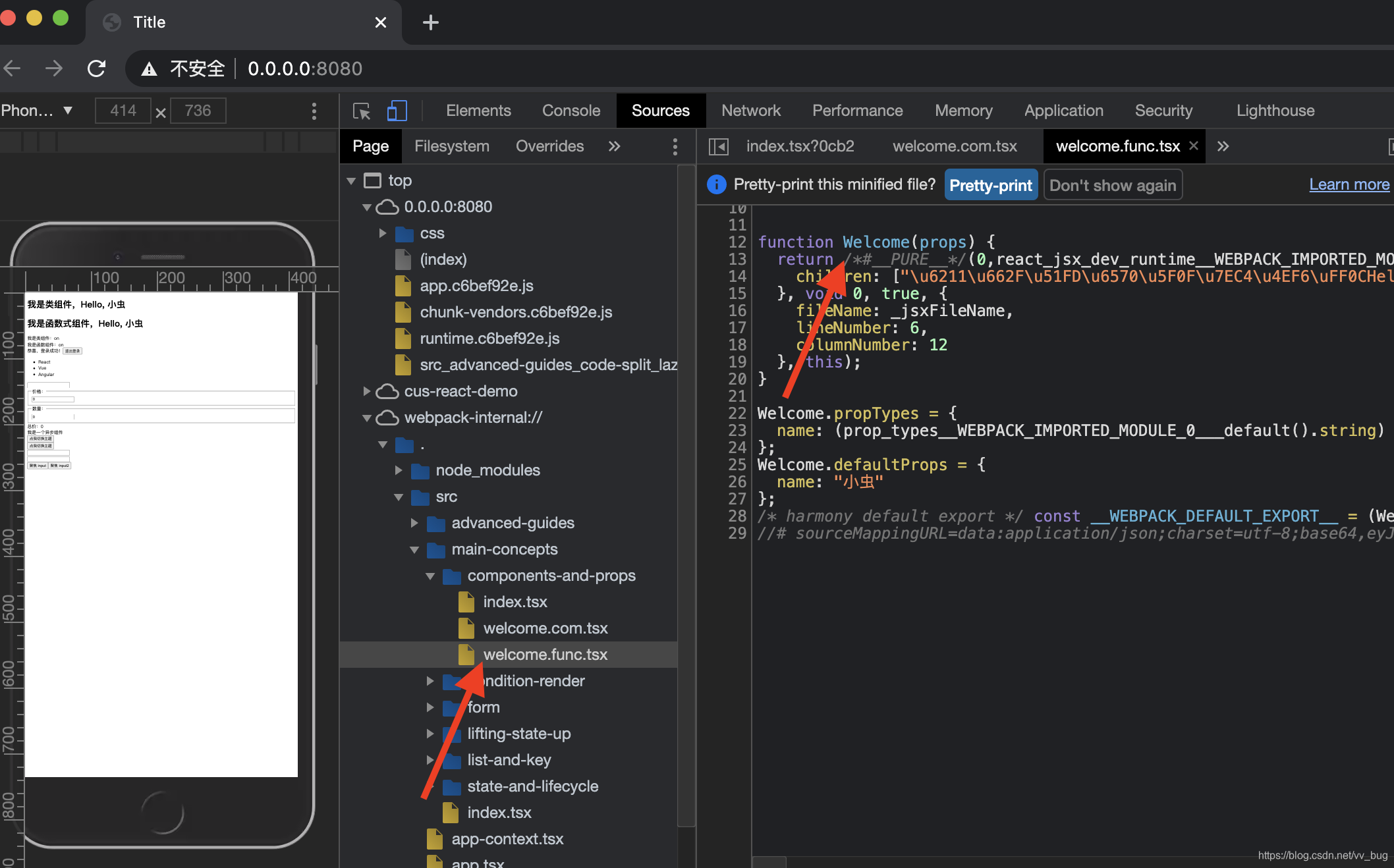Viewport: 1394px width, 868px height.
Task: Open welcome.com.tsx in the file tree
Action: click(545, 628)
